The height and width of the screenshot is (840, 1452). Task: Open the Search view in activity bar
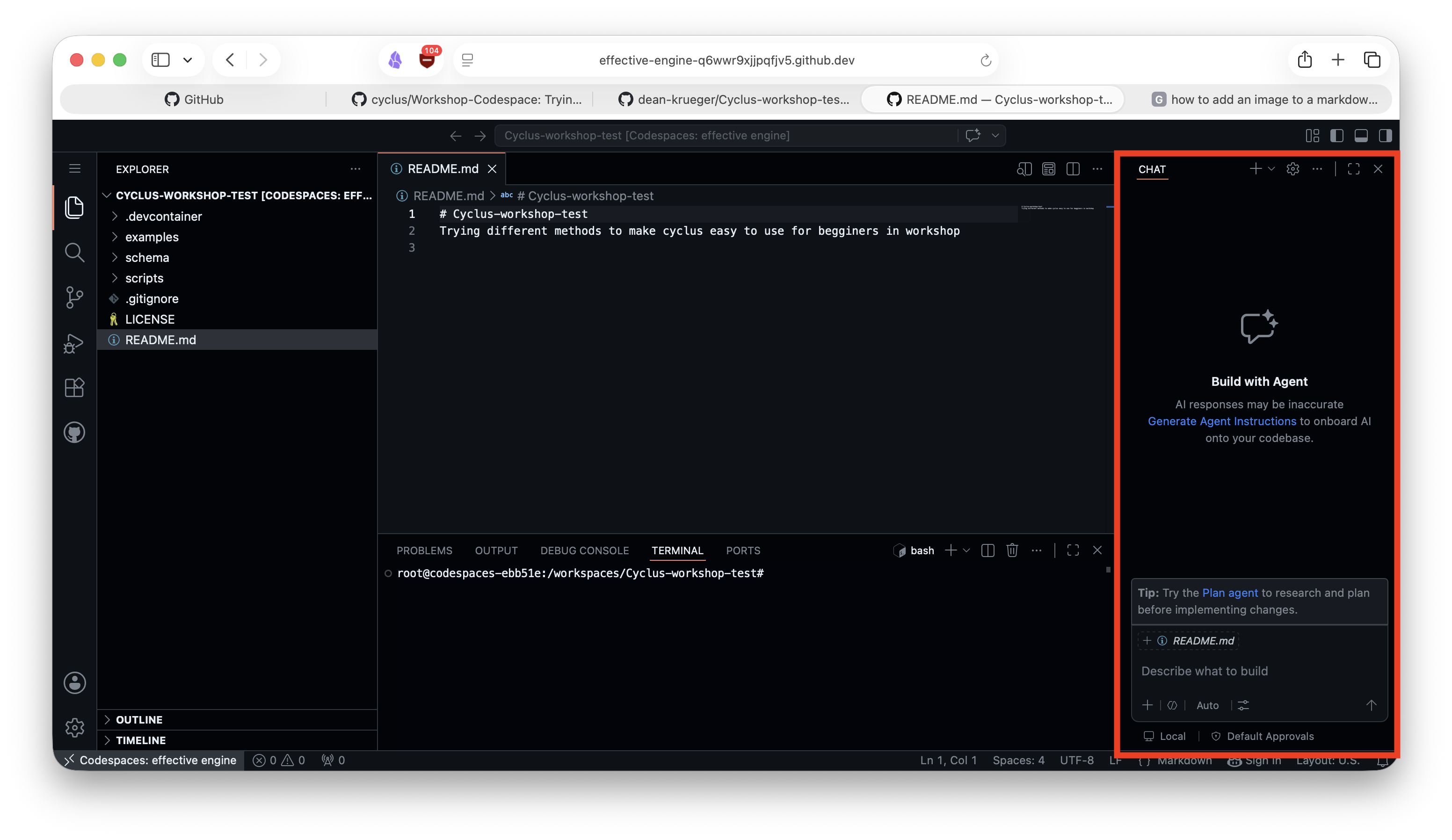pyautogui.click(x=74, y=253)
